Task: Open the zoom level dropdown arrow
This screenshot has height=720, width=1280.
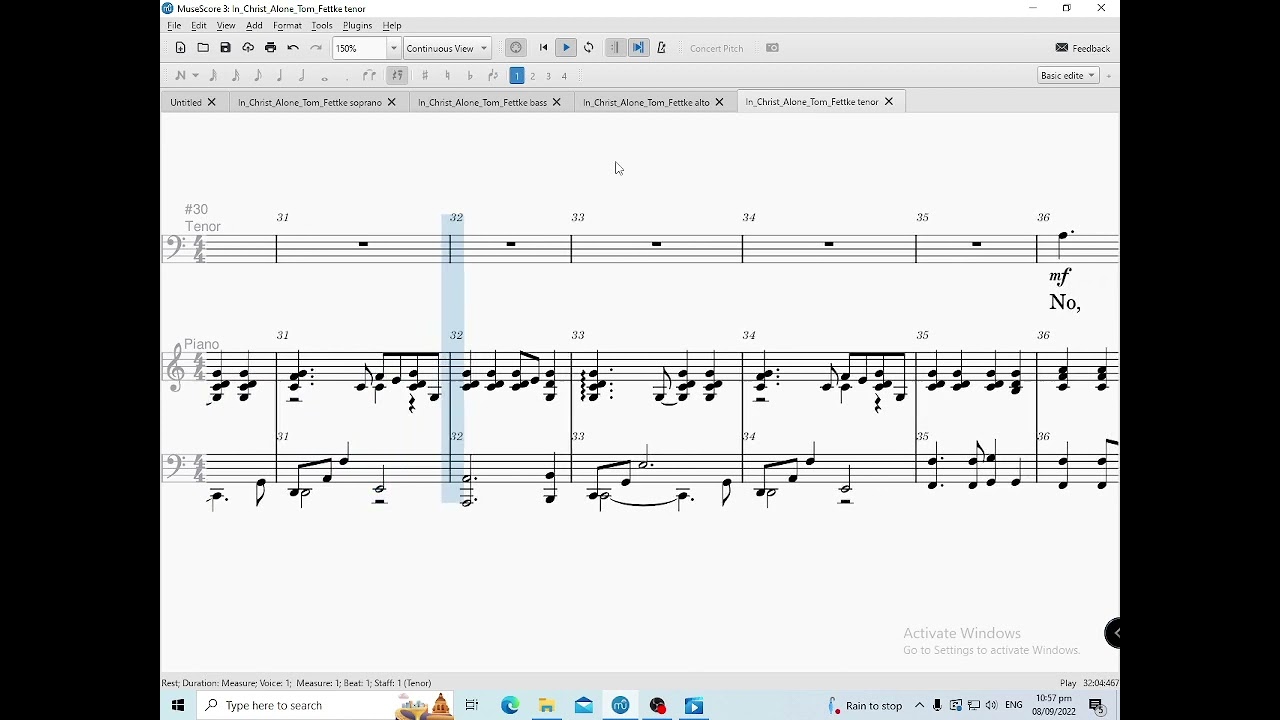Action: pos(393,48)
